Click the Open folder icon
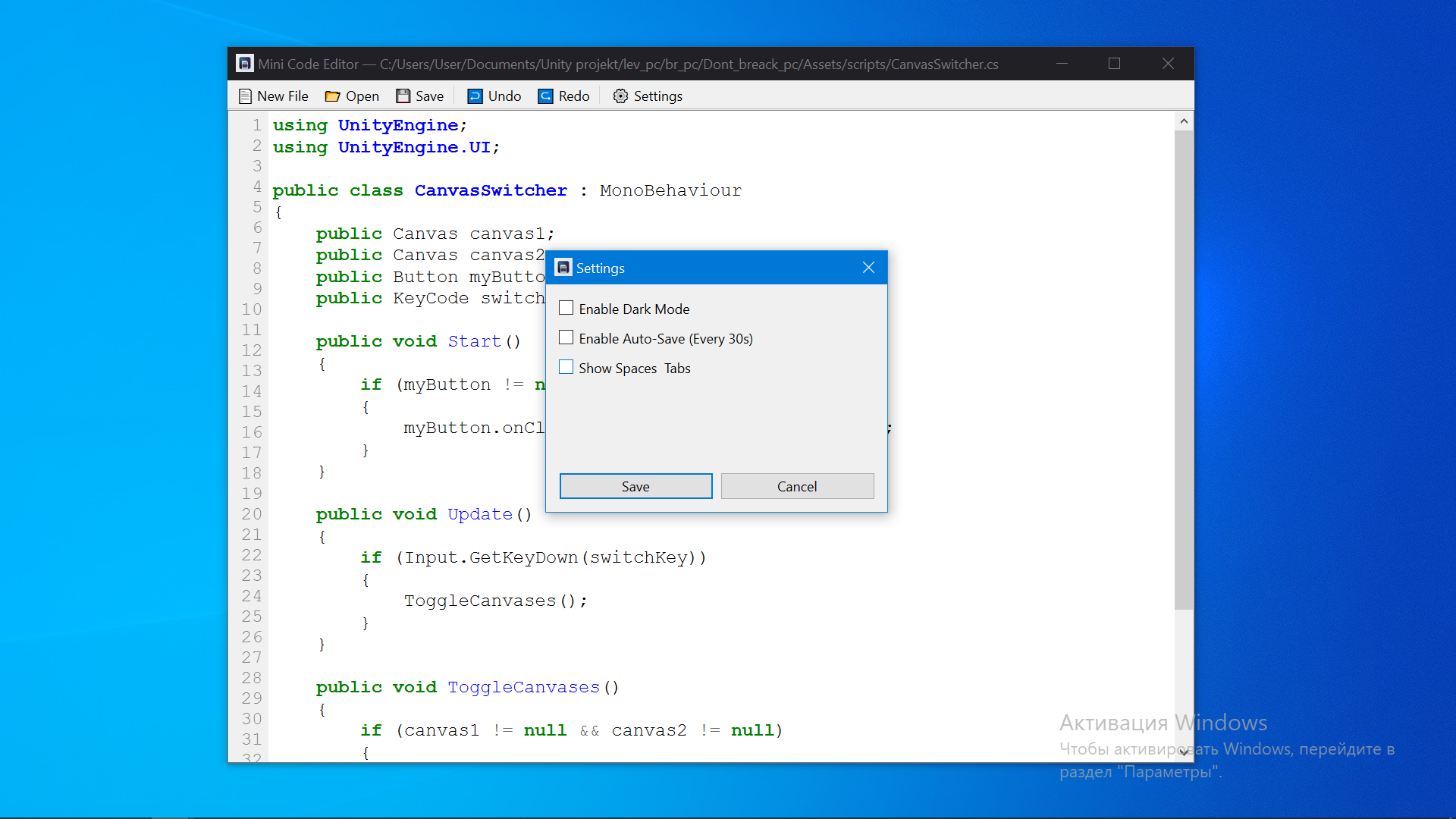 [x=332, y=96]
